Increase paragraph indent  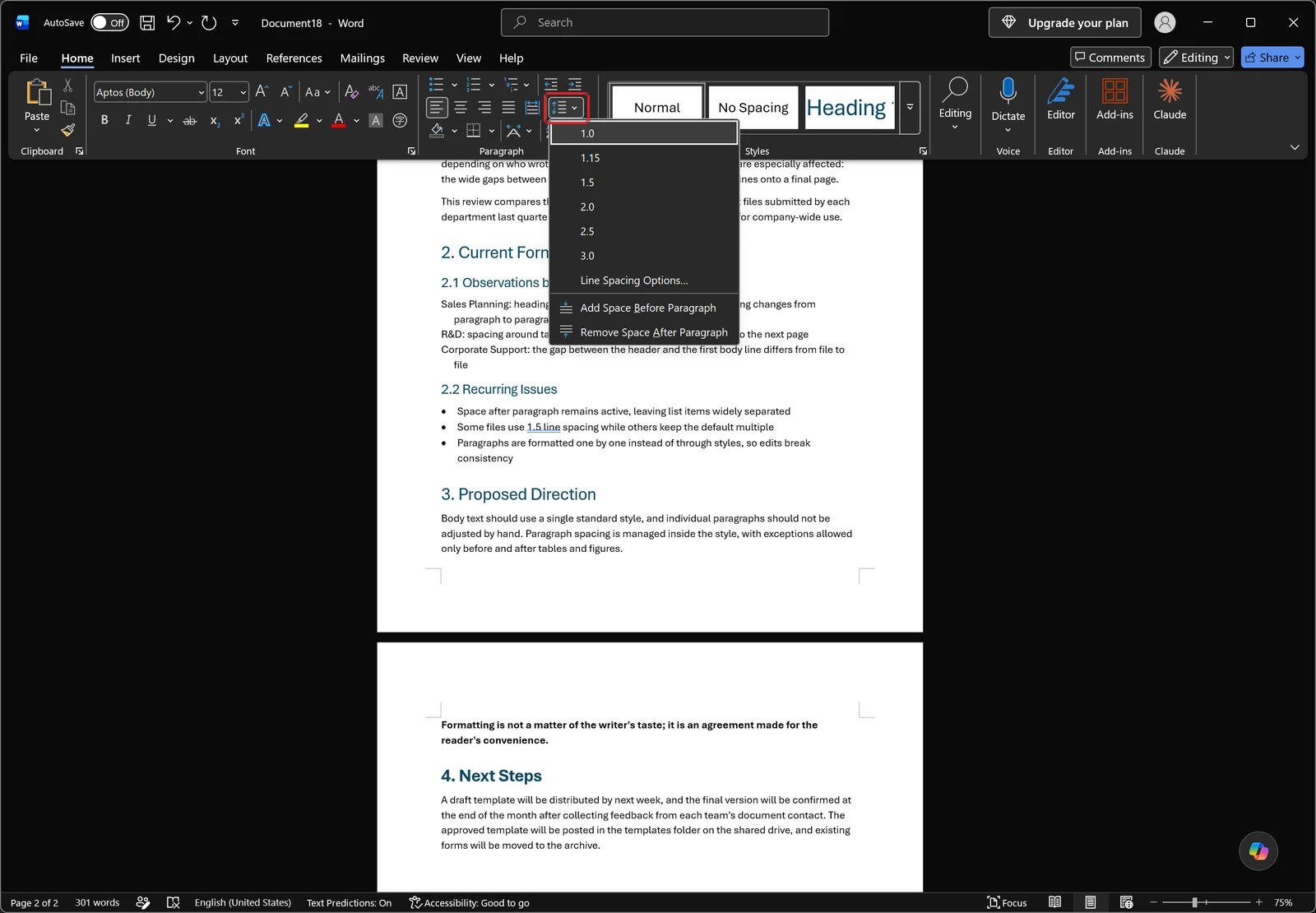[x=575, y=84]
